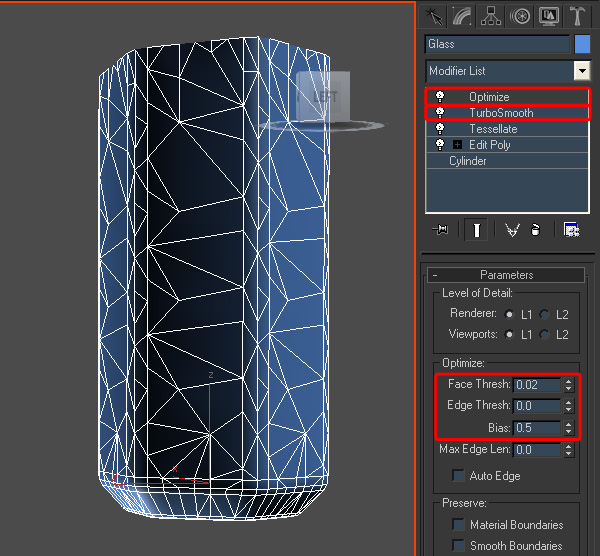Click the Edge Thresh spinner arrows

(569, 406)
